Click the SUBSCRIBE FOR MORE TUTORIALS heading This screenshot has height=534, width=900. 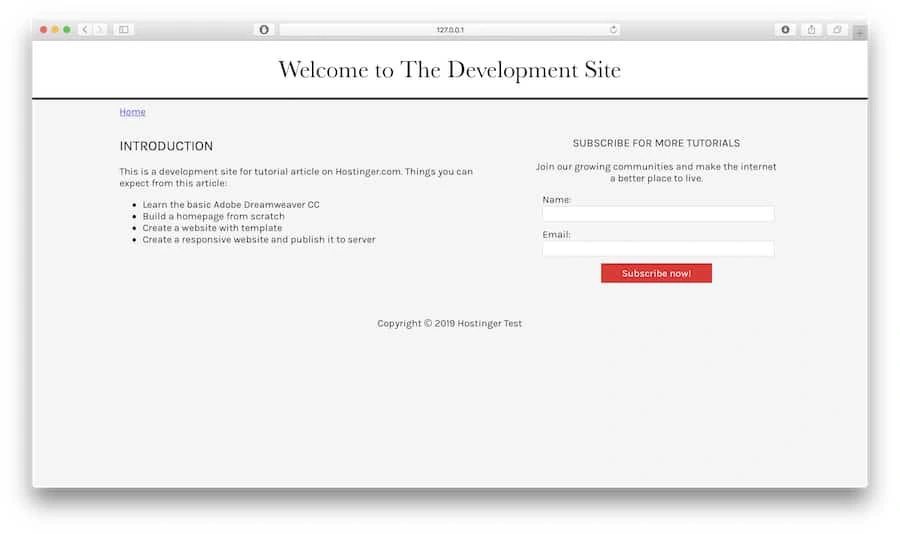(656, 143)
